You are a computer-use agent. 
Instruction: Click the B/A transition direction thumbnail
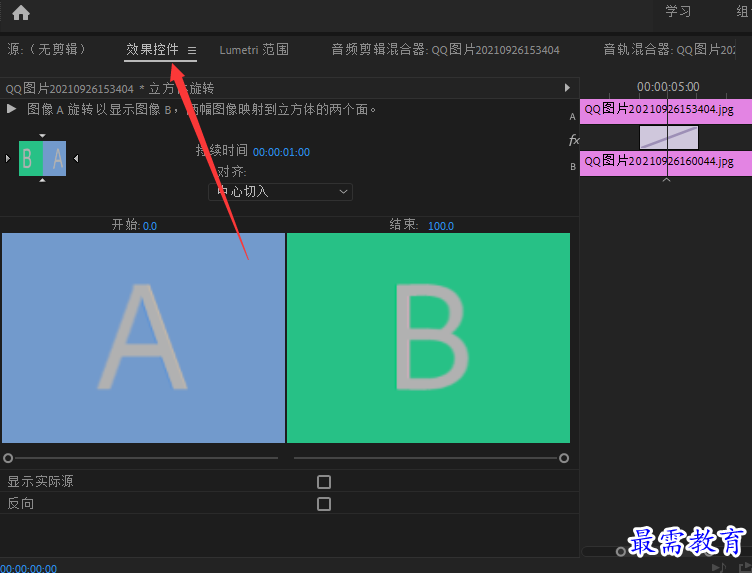coord(42,158)
